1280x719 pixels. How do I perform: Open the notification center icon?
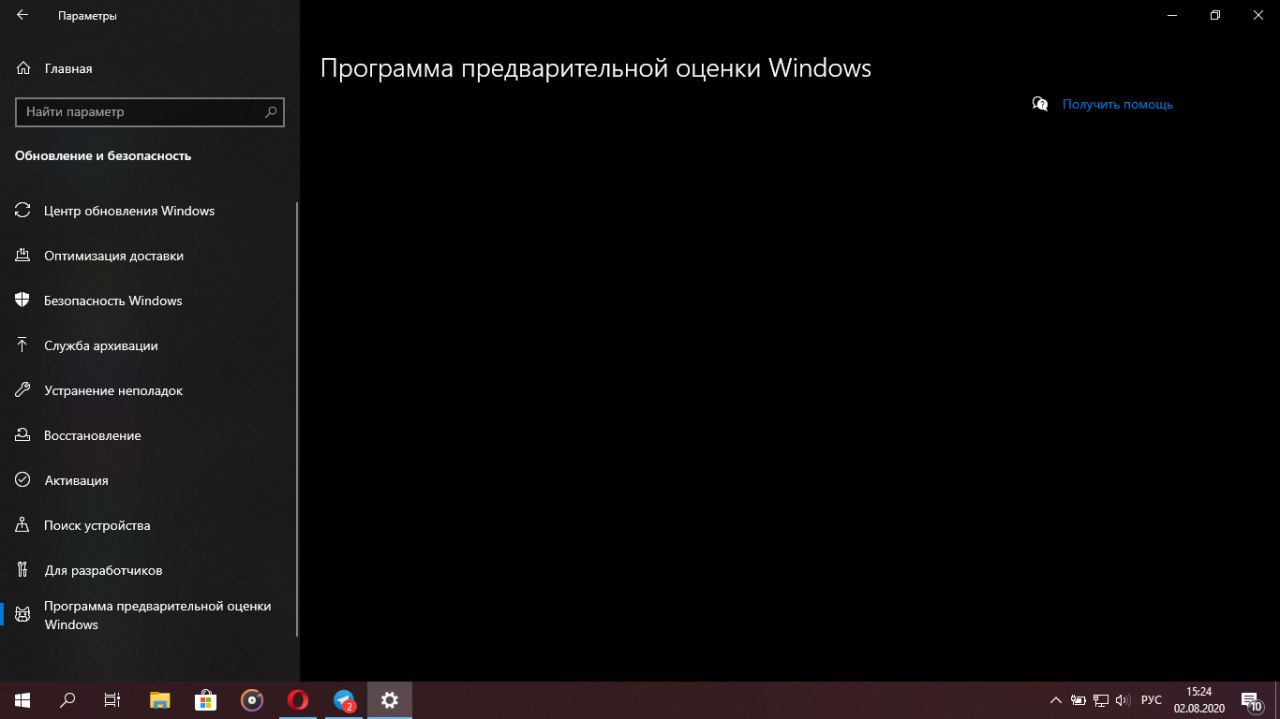pyautogui.click(x=1251, y=700)
